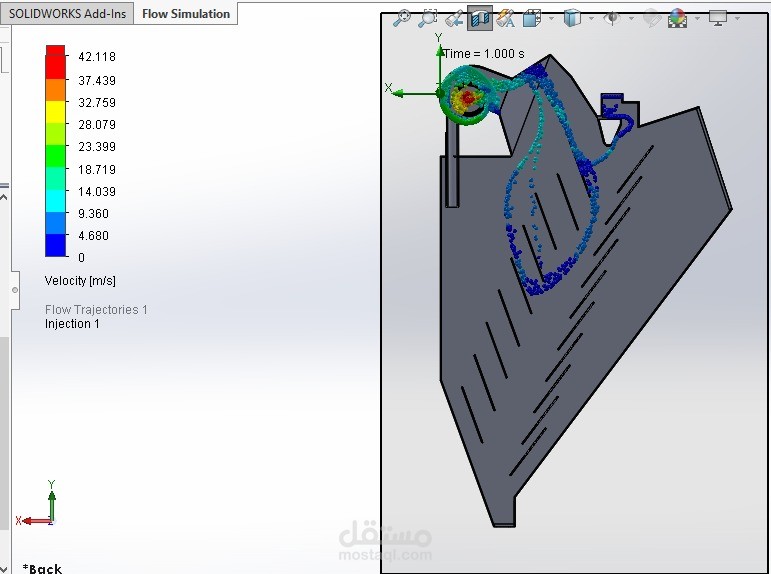Click the Previous View icon
This screenshot has width=771, height=574.
pos(454,19)
